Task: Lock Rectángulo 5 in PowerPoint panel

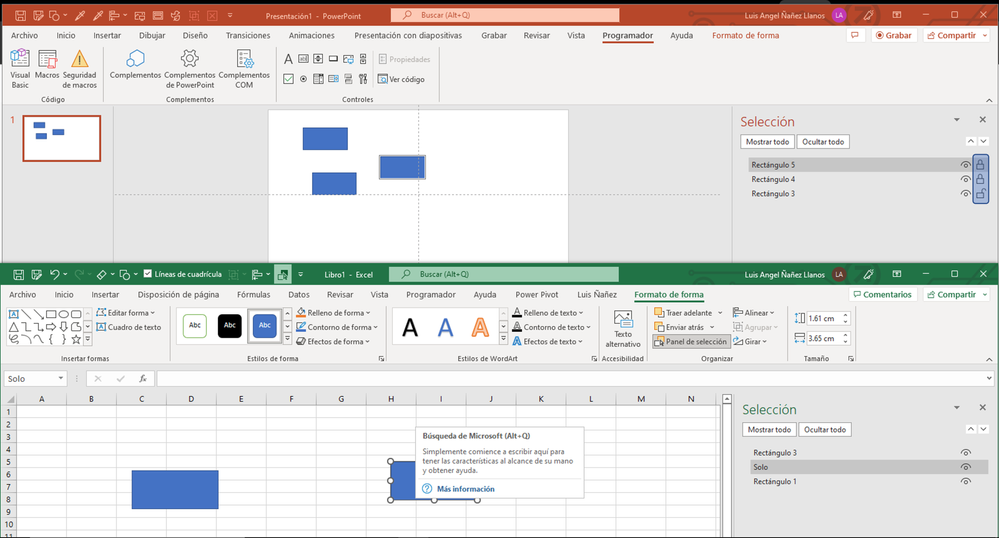Action: click(981, 164)
